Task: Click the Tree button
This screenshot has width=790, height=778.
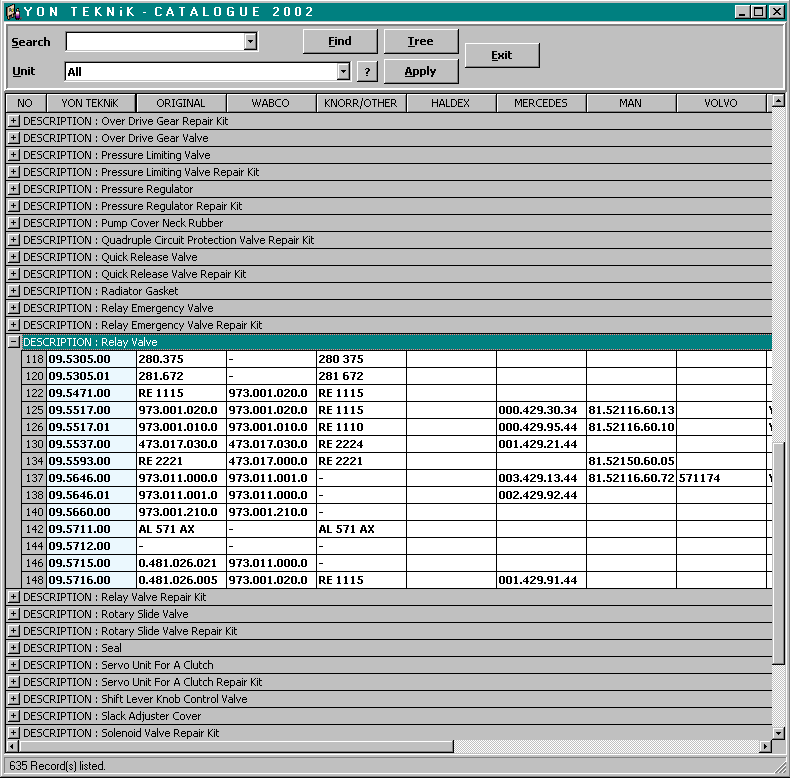Action: [x=421, y=41]
